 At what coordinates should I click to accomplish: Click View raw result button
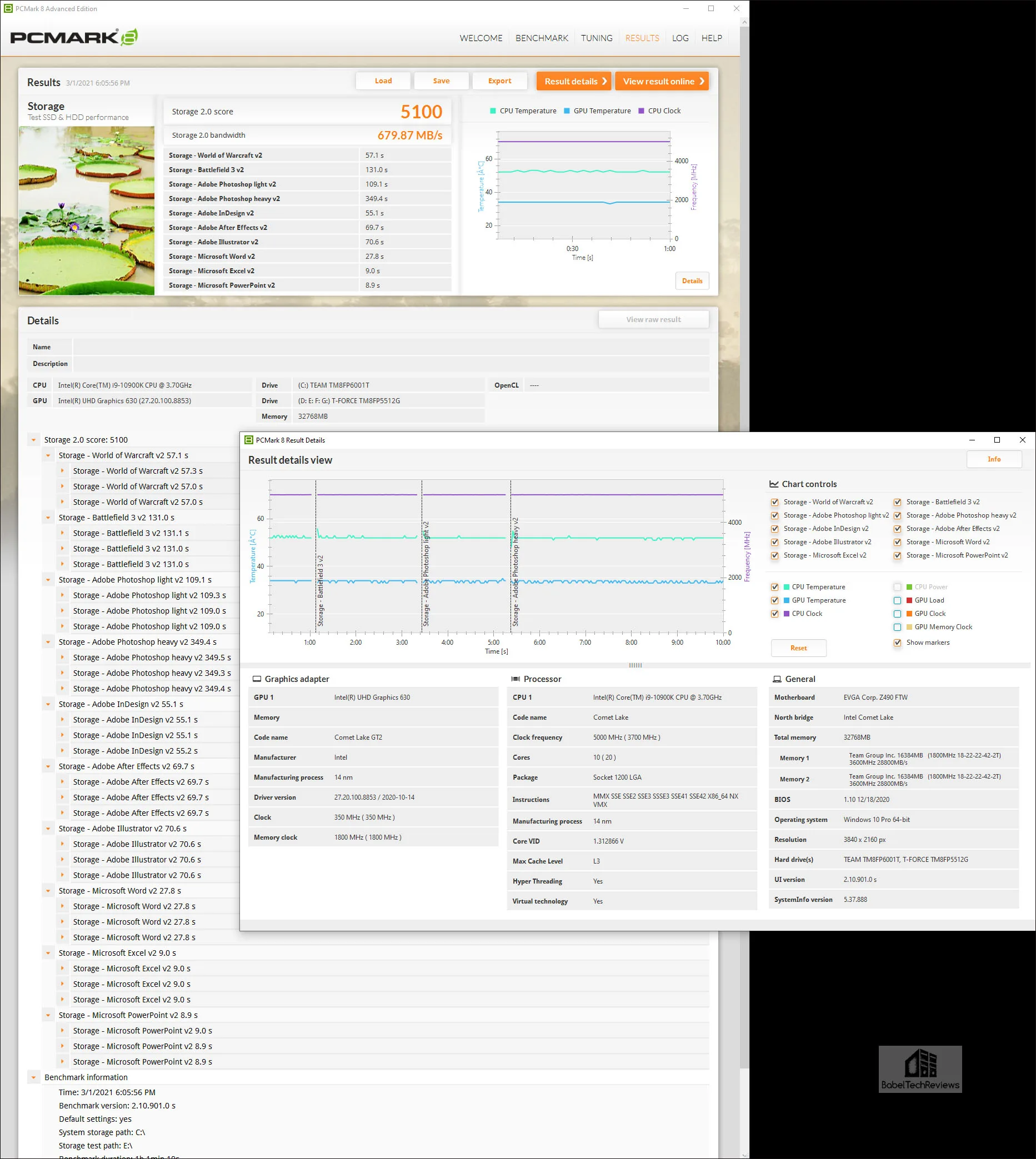tap(653, 319)
